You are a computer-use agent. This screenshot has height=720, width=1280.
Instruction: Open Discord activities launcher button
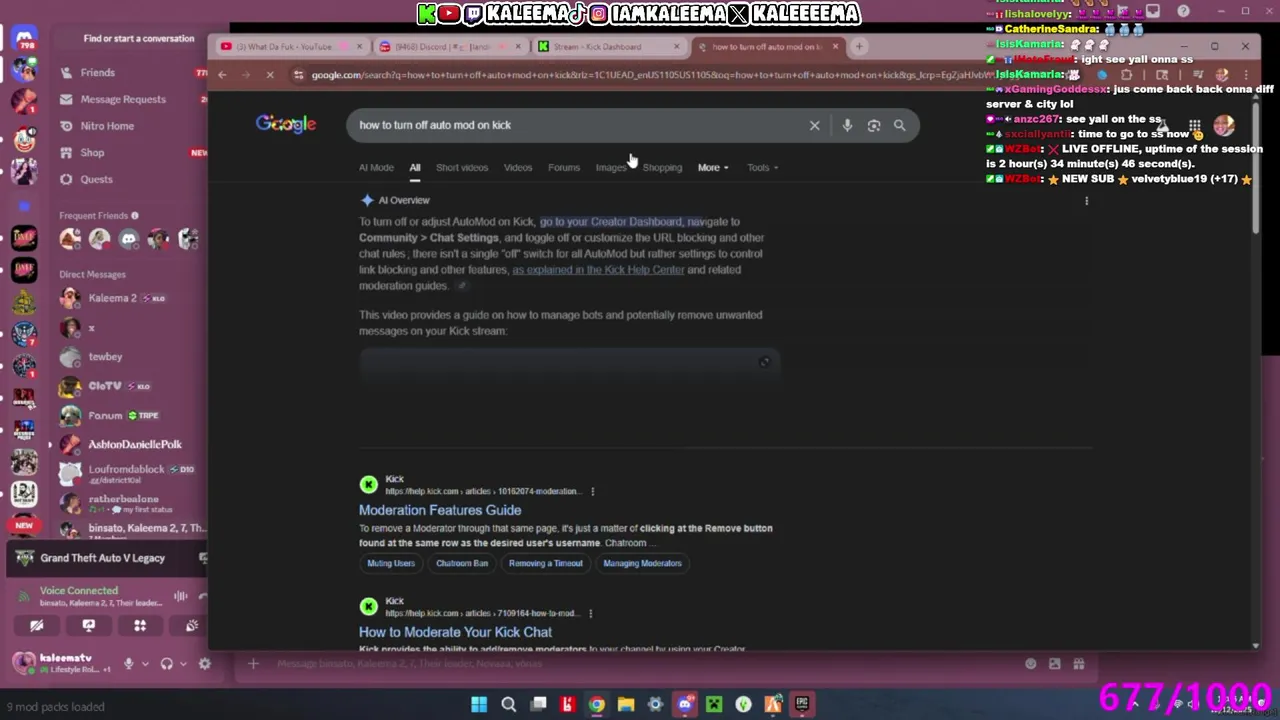(x=140, y=626)
